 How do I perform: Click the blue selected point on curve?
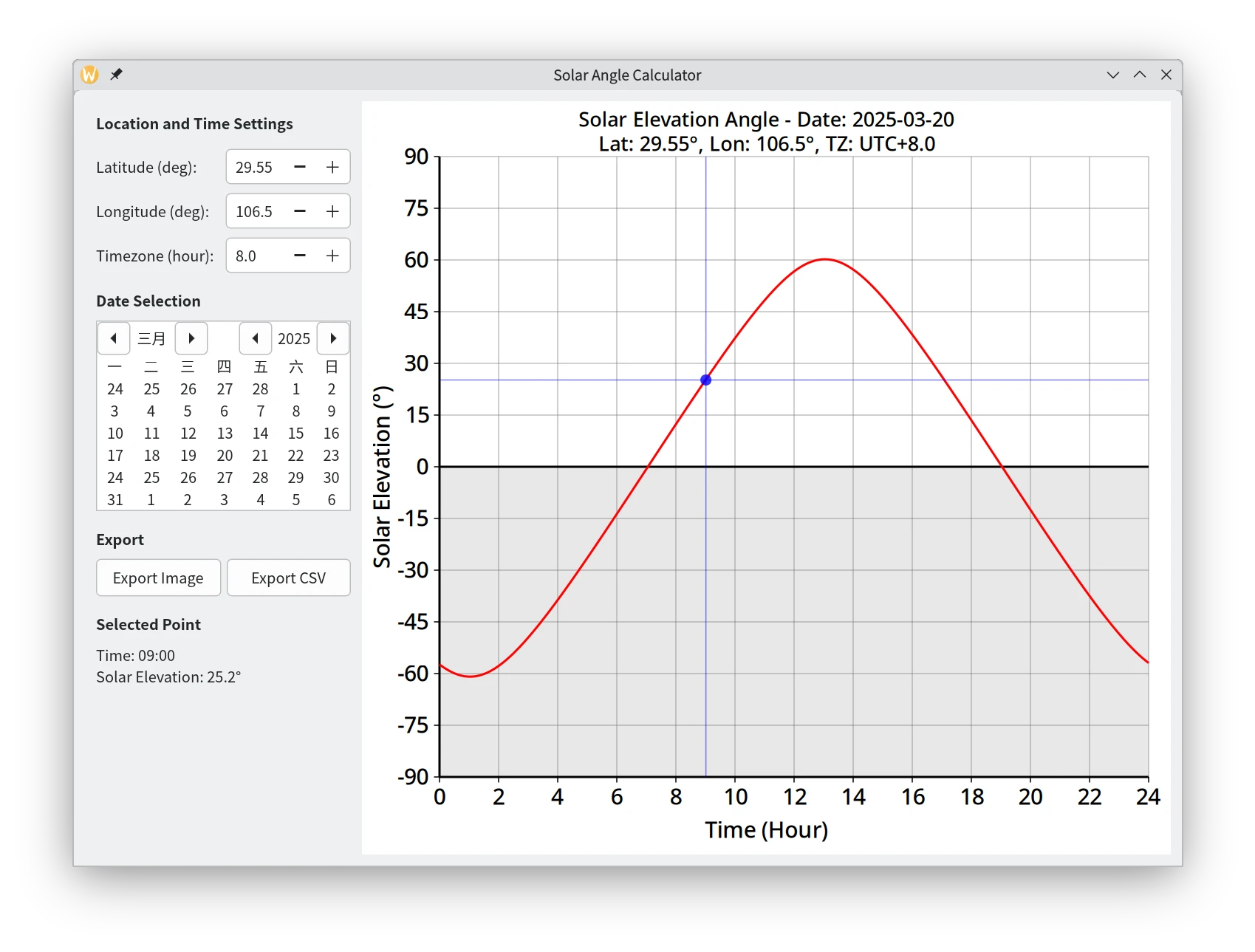[705, 380]
